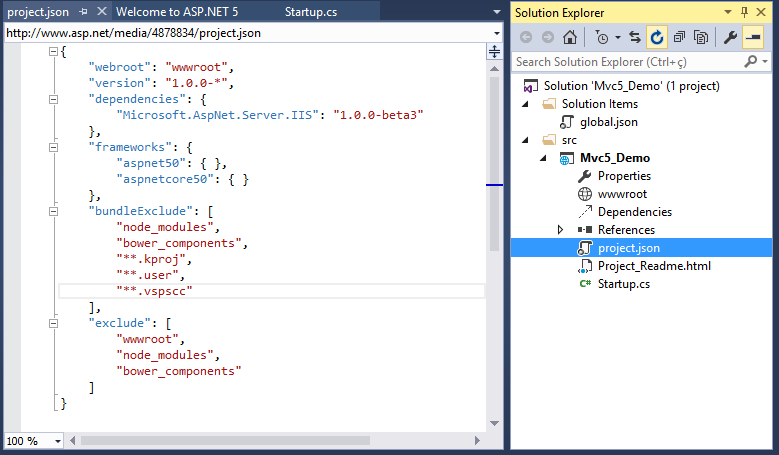Screen dimensions: 779x455
Task: Select the wwwroot globe icon
Action: tap(585, 194)
